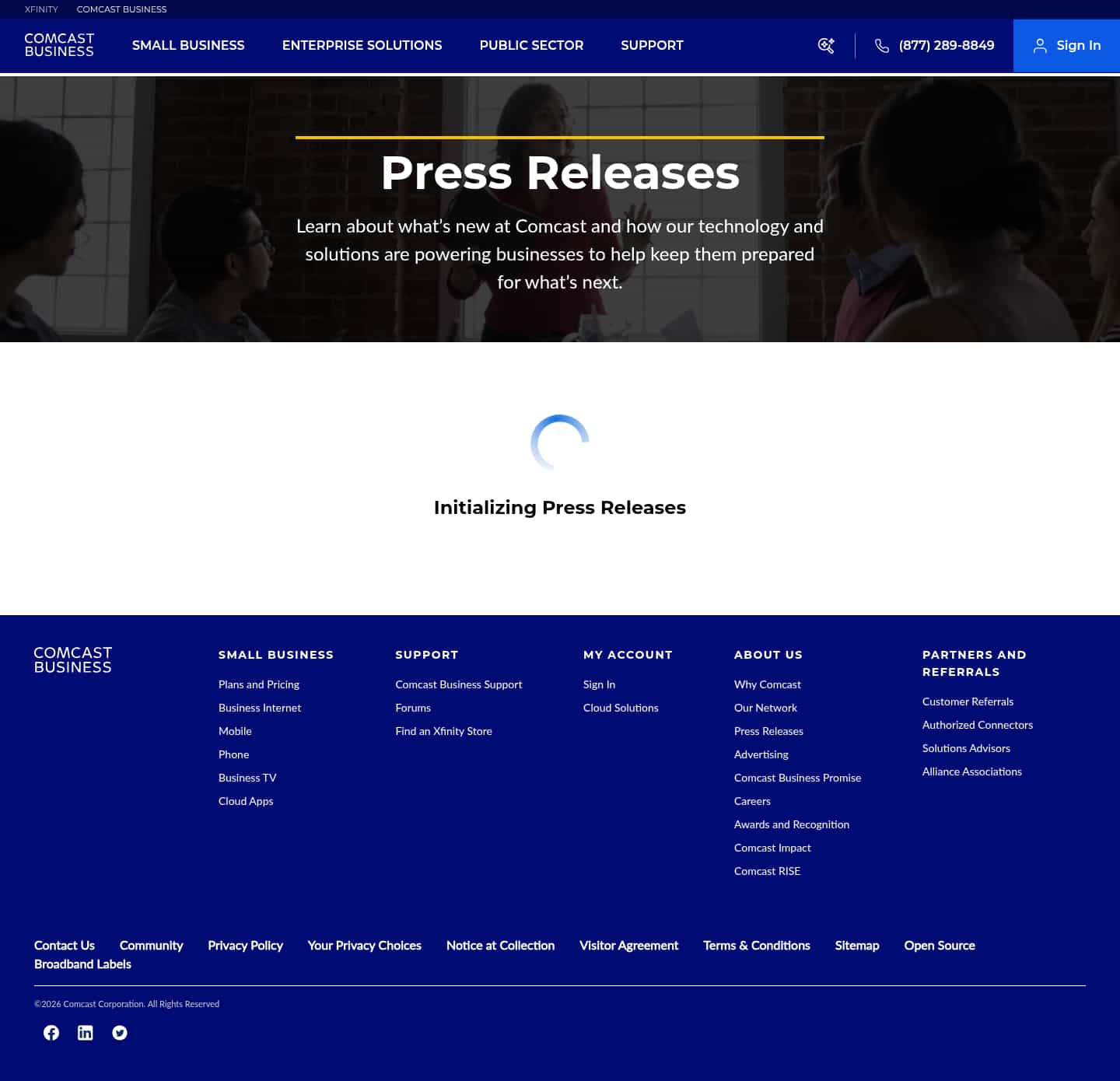Screen dimensions: 1120x1081
Task: Open Comcast's LinkedIn page via footer icon
Action: [x=86, y=1032]
